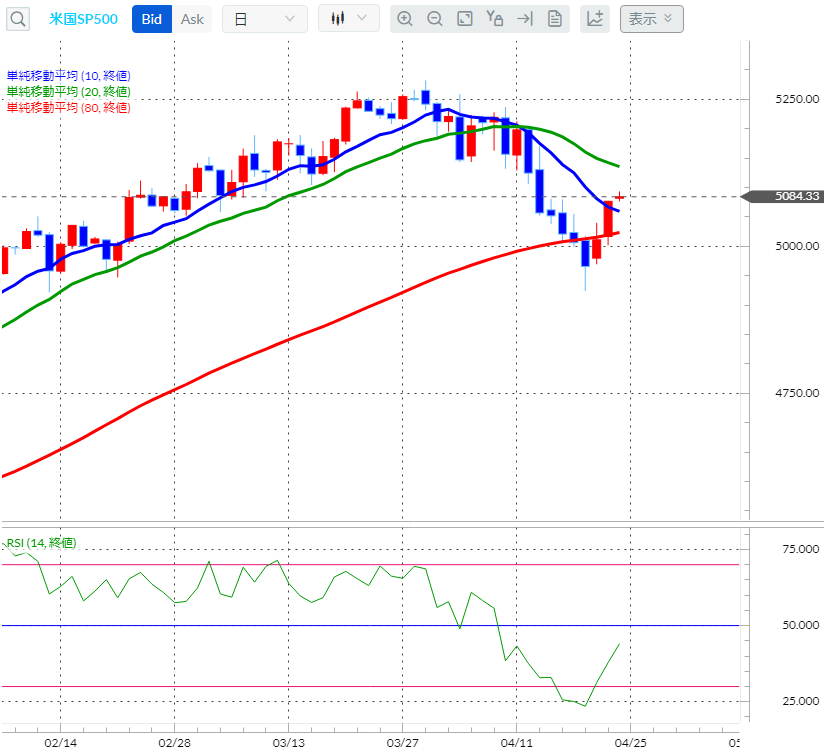Open the 日 timeframe dropdown
This screenshot has width=826, height=754.
tap(264, 18)
